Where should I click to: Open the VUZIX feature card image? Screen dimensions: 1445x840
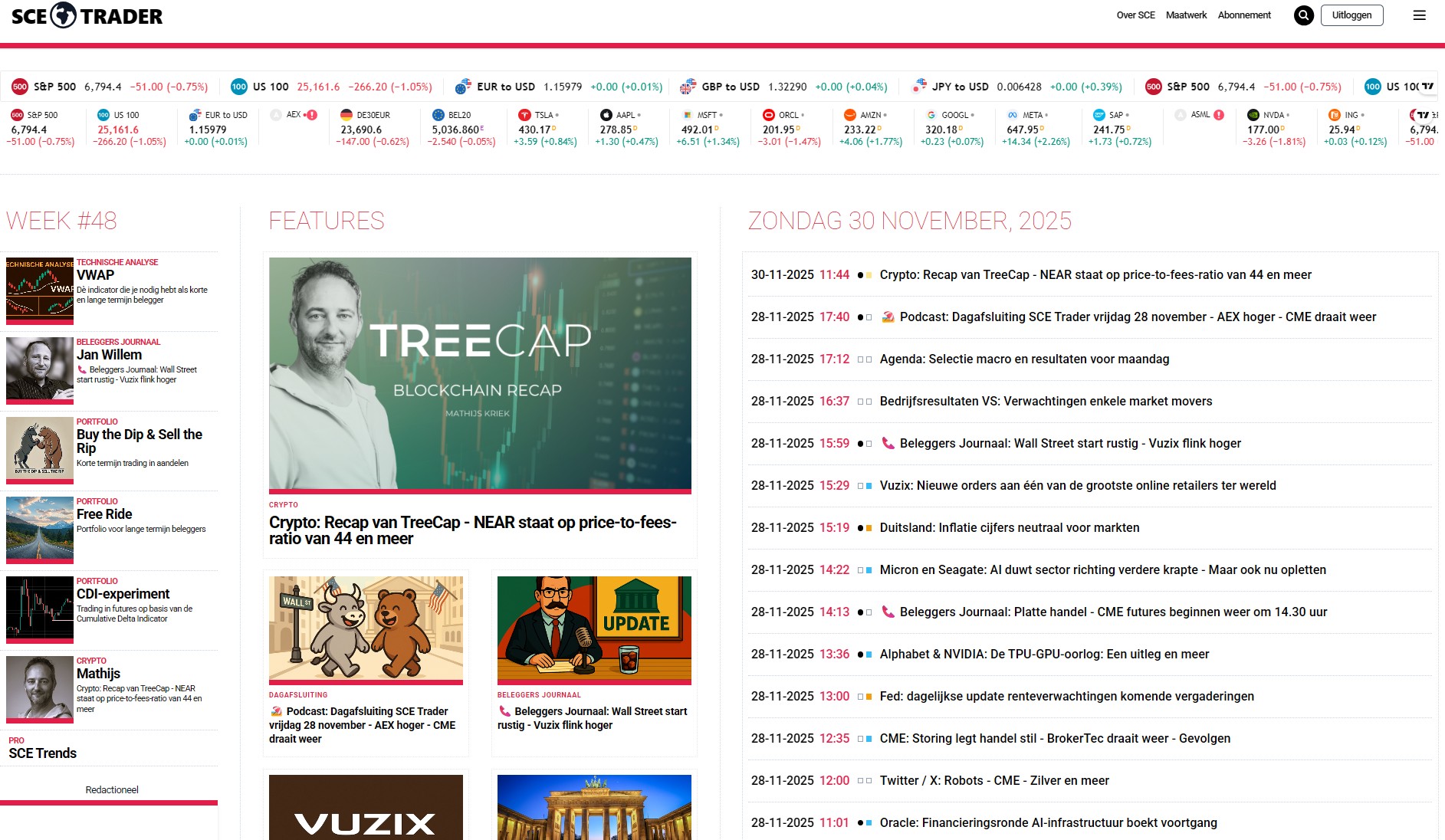[366, 807]
